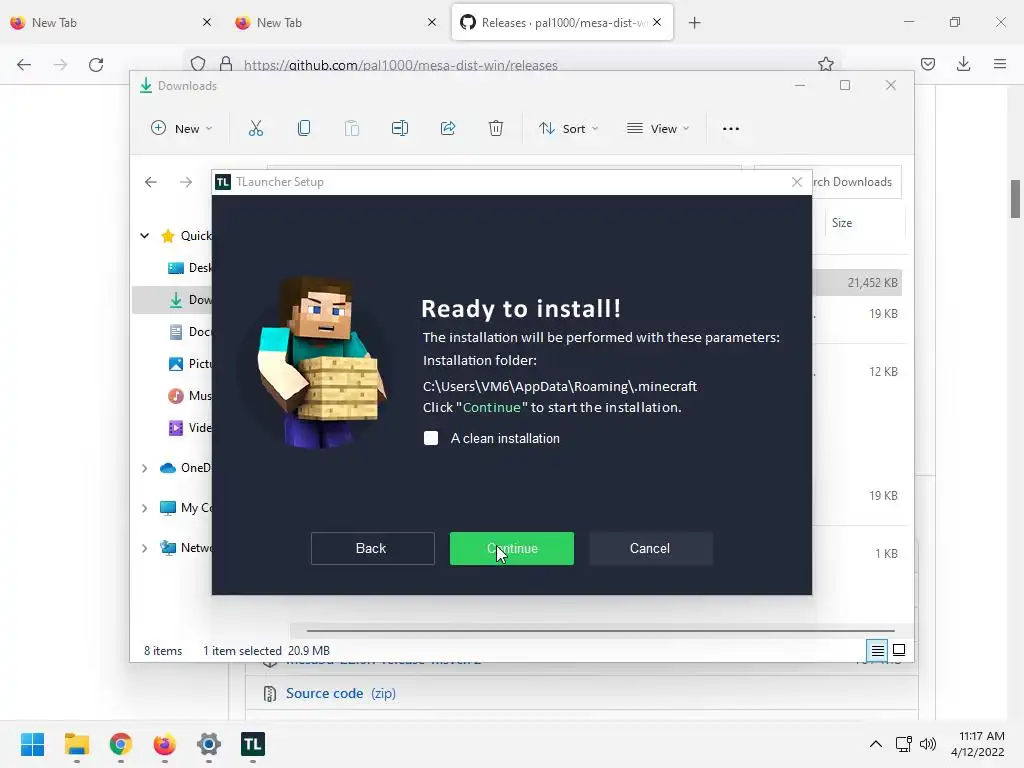Screen dimensions: 1024x768
Task: Expand the Network tree node
Action: [144, 548]
